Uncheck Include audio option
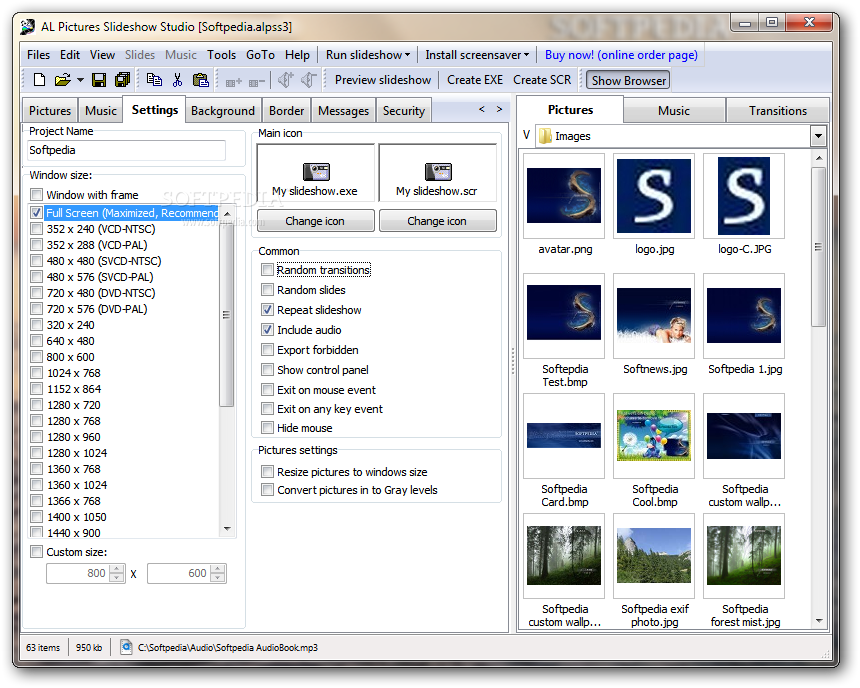860x688 pixels. coord(267,330)
